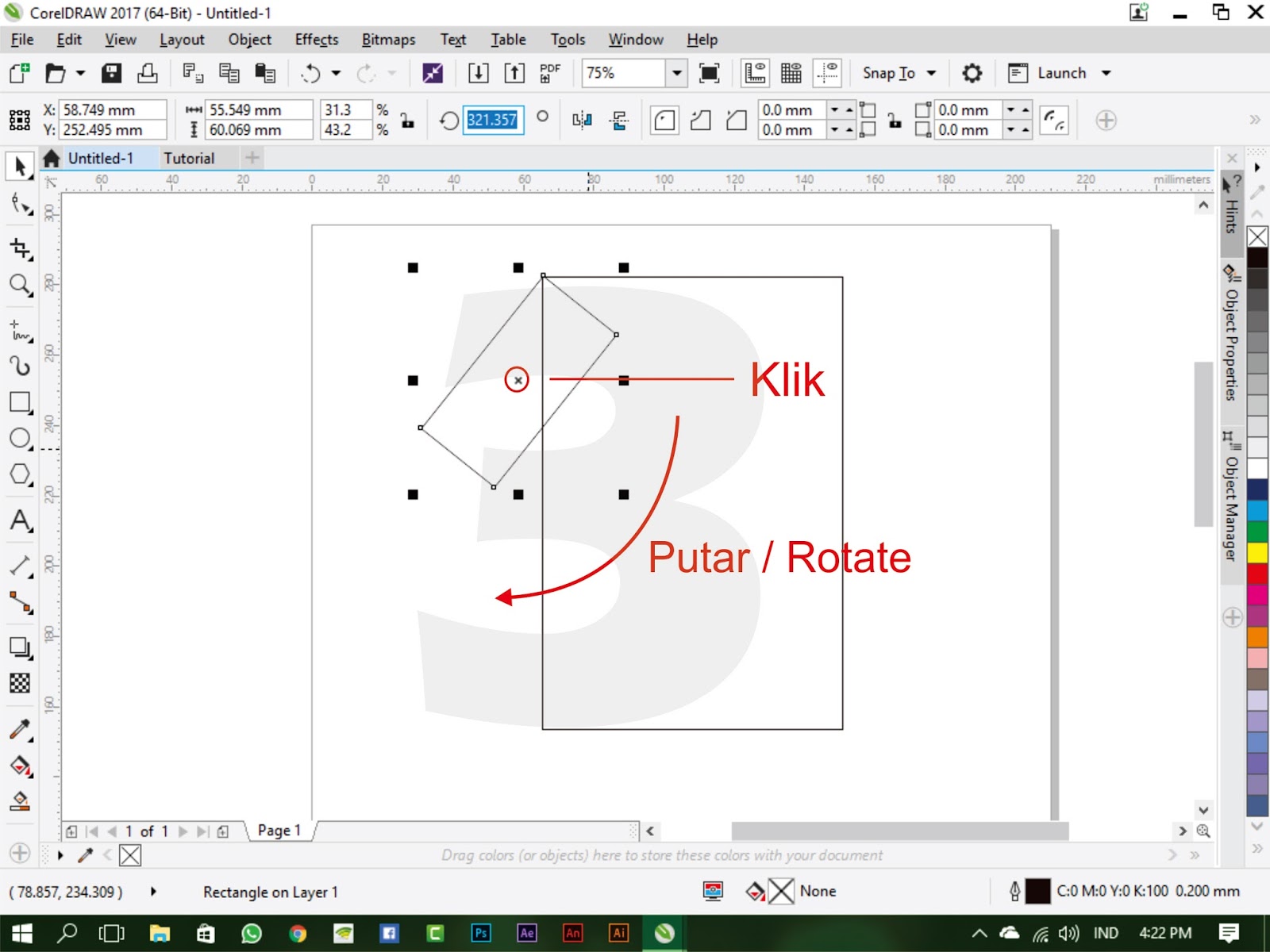Select the Crop tool
This screenshot has width=1270, height=952.
pyautogui.click(x=20, y=248)
